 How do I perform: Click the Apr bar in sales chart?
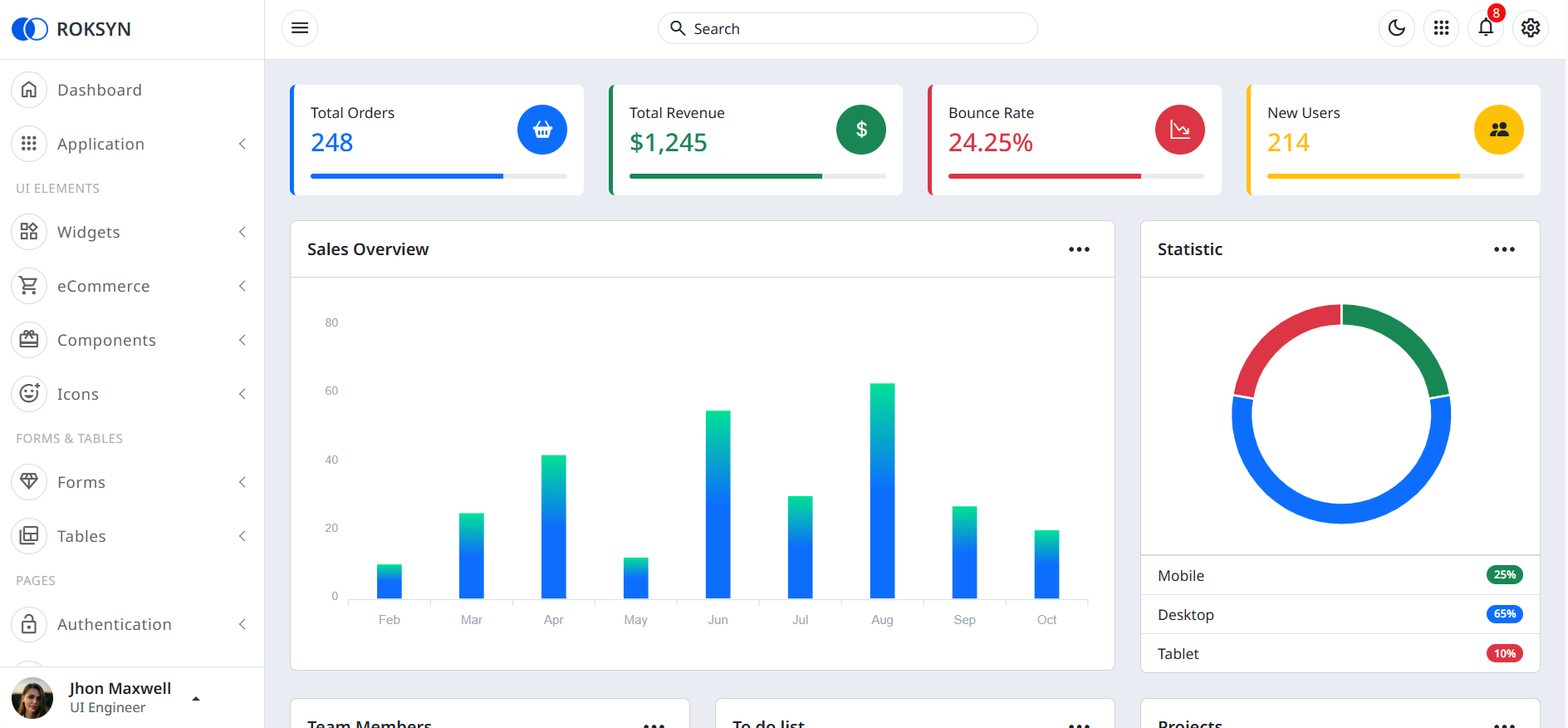(553, 527)
